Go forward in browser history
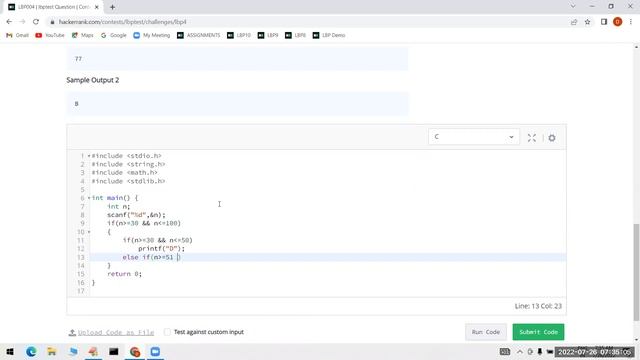 [22, 22]
